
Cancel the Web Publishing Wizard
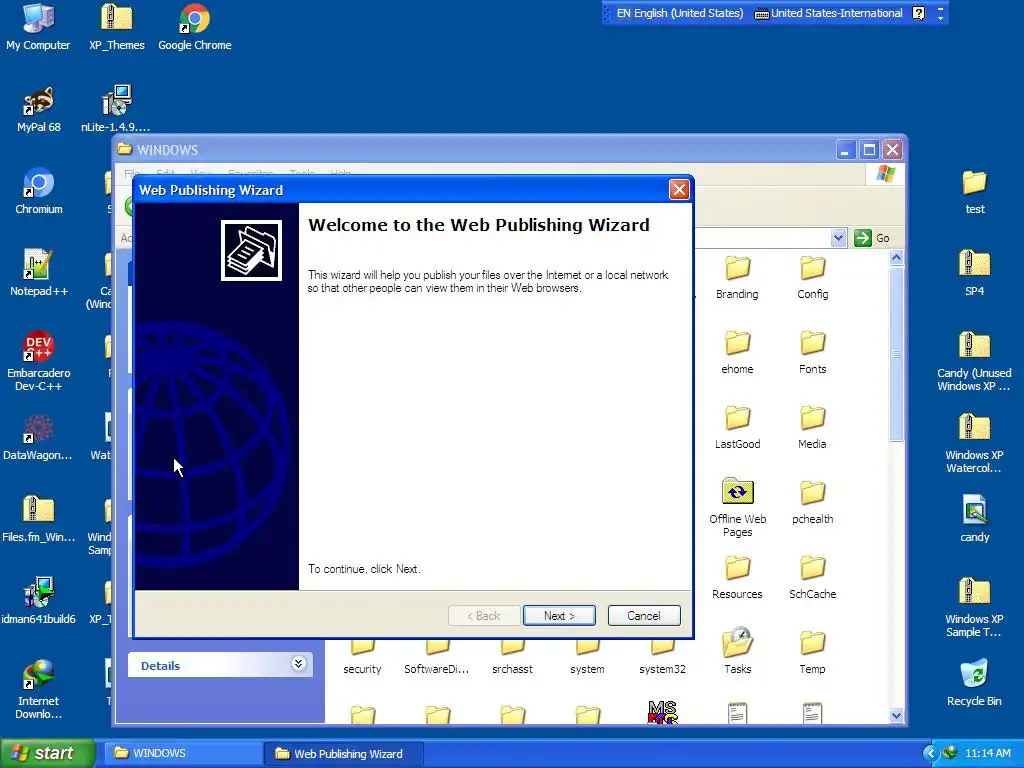pos(644,616)
